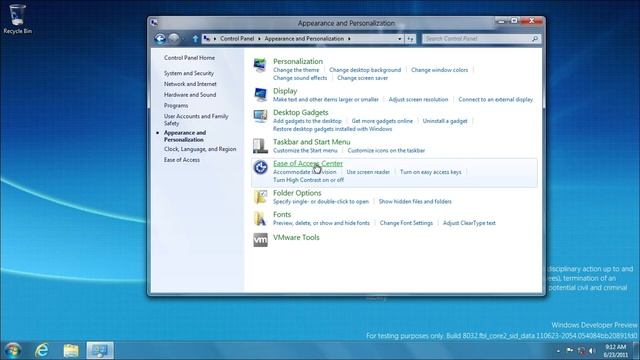Click Make text and other items larger

click(x=326, y=100)
